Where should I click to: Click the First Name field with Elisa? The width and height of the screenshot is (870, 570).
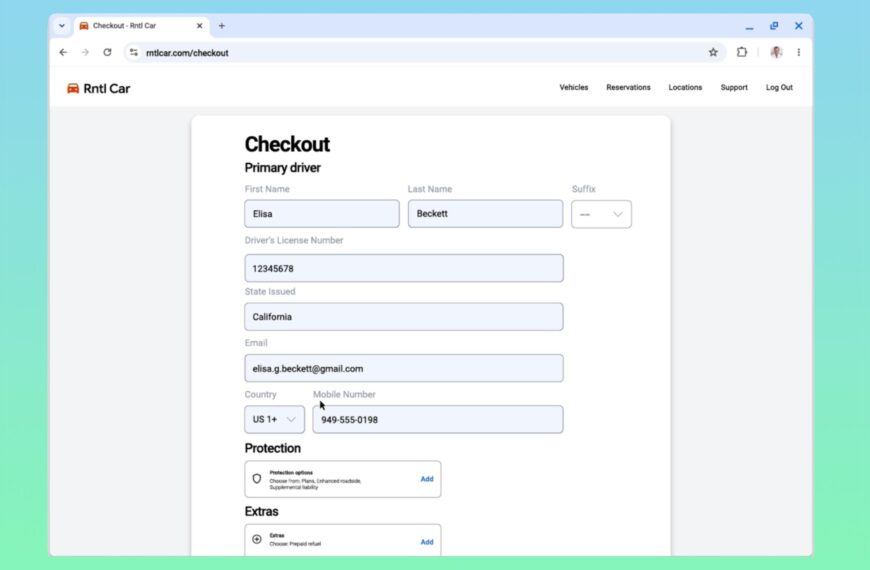coord(322,214)
